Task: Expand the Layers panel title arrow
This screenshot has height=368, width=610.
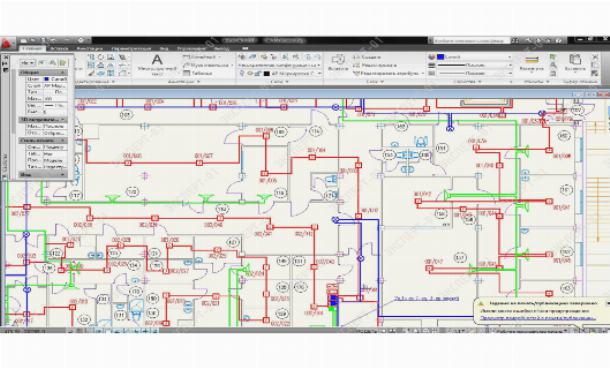Action: 287,82
